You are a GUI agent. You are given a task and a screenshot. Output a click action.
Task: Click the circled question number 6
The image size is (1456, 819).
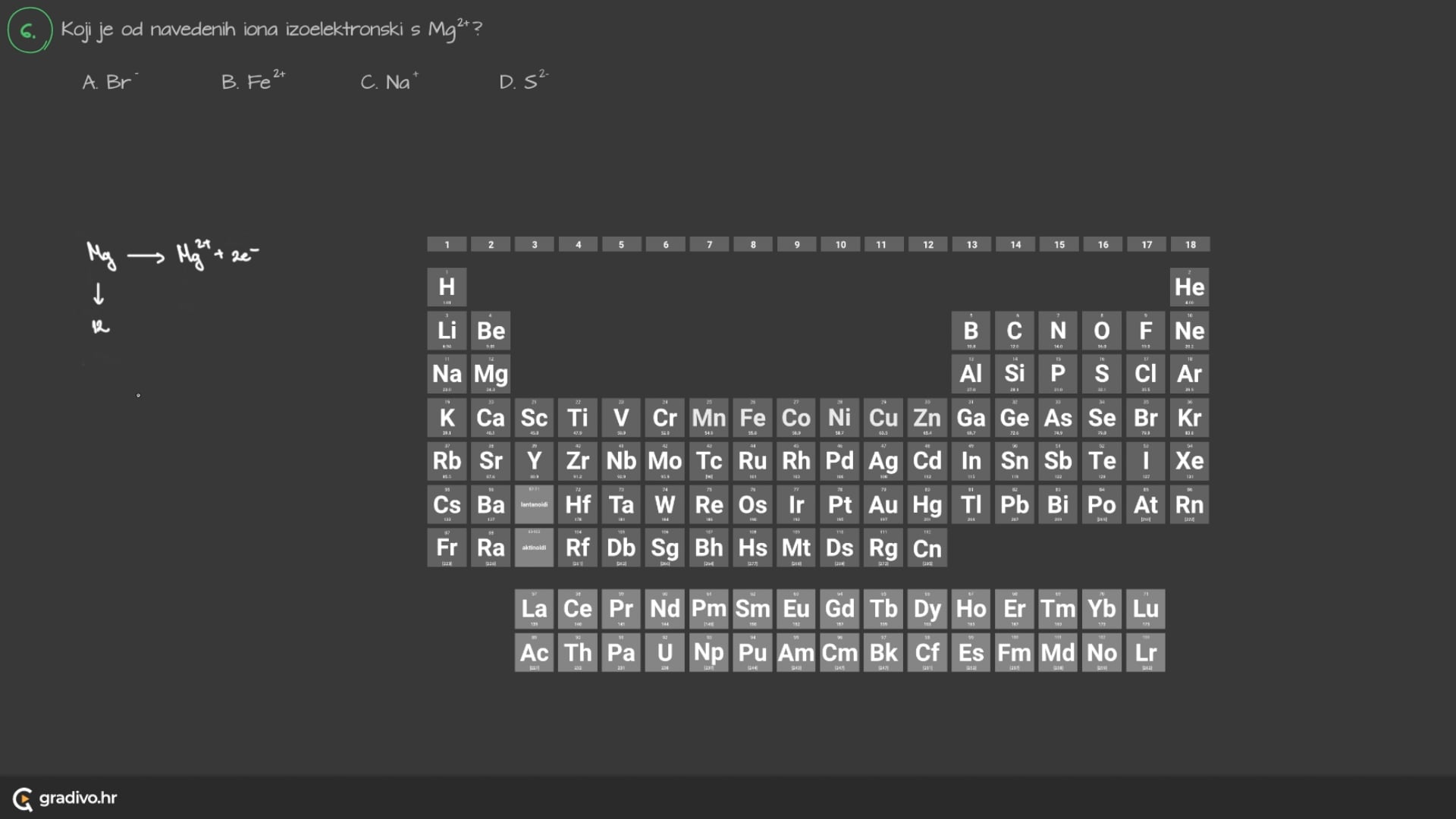[x=30, y=30]
